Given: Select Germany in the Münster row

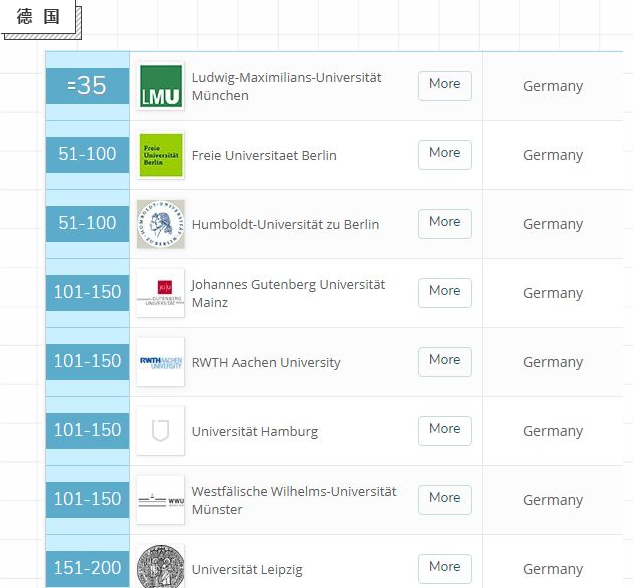Looking at the screenshot, I should pos(553,500).
